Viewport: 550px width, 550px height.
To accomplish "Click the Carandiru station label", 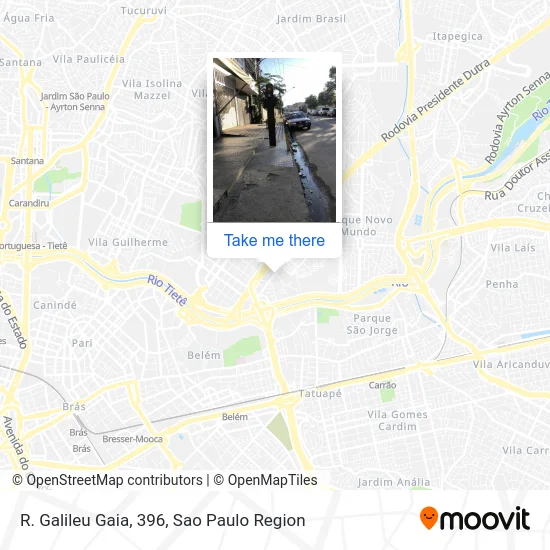I will [29, 203].
